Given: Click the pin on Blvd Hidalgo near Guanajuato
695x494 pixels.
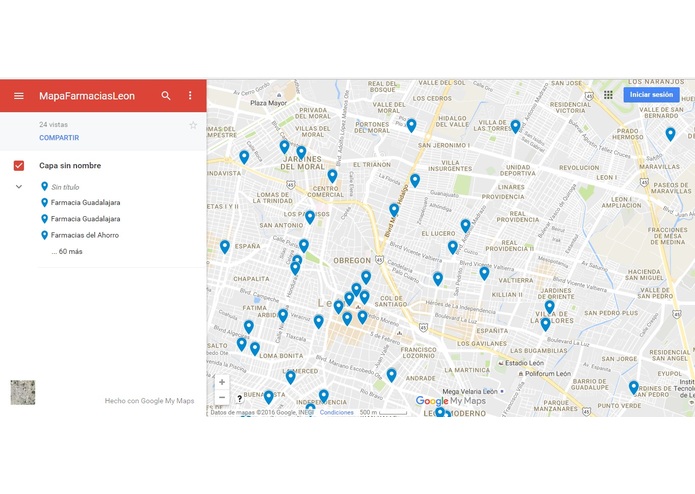Looking at the screenshot, I should [415, 180].
